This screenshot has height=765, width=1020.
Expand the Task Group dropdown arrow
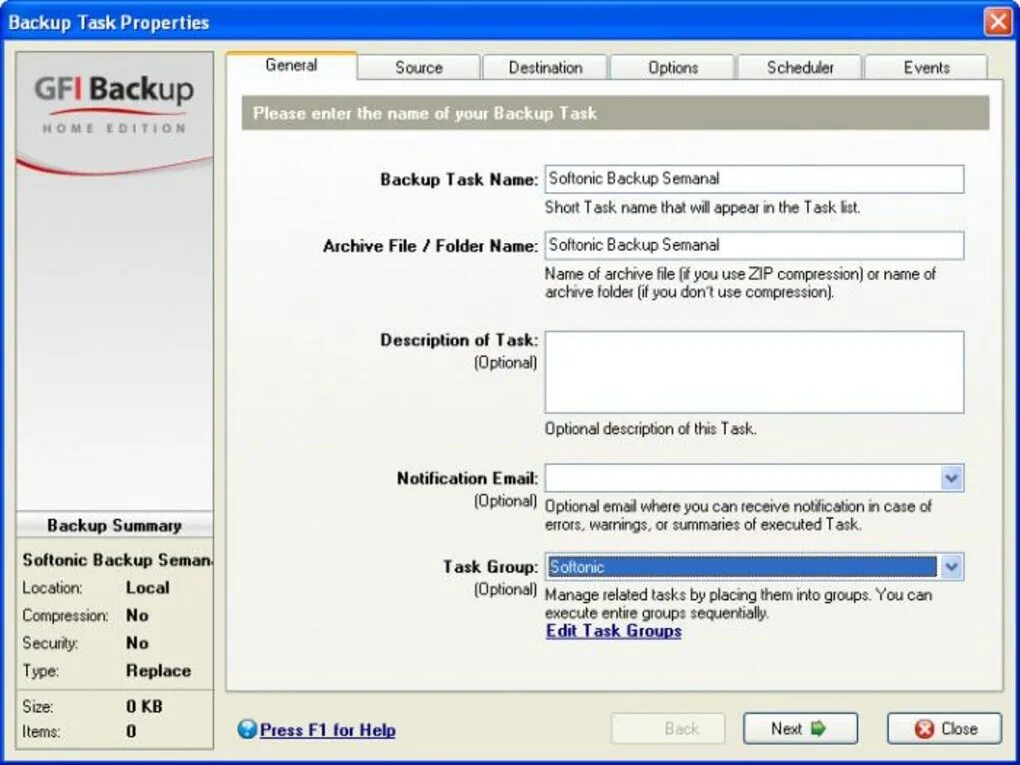(951, 567)
